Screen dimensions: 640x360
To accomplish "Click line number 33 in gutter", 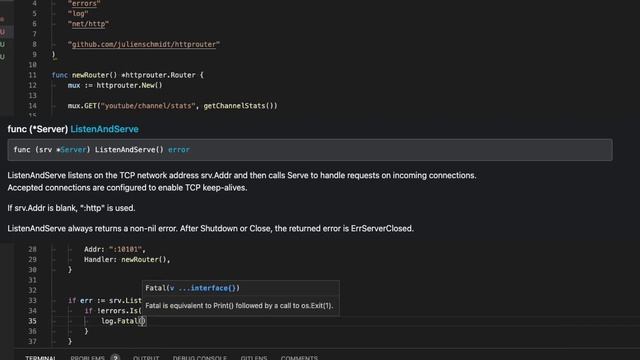I will tap(32, 300).
